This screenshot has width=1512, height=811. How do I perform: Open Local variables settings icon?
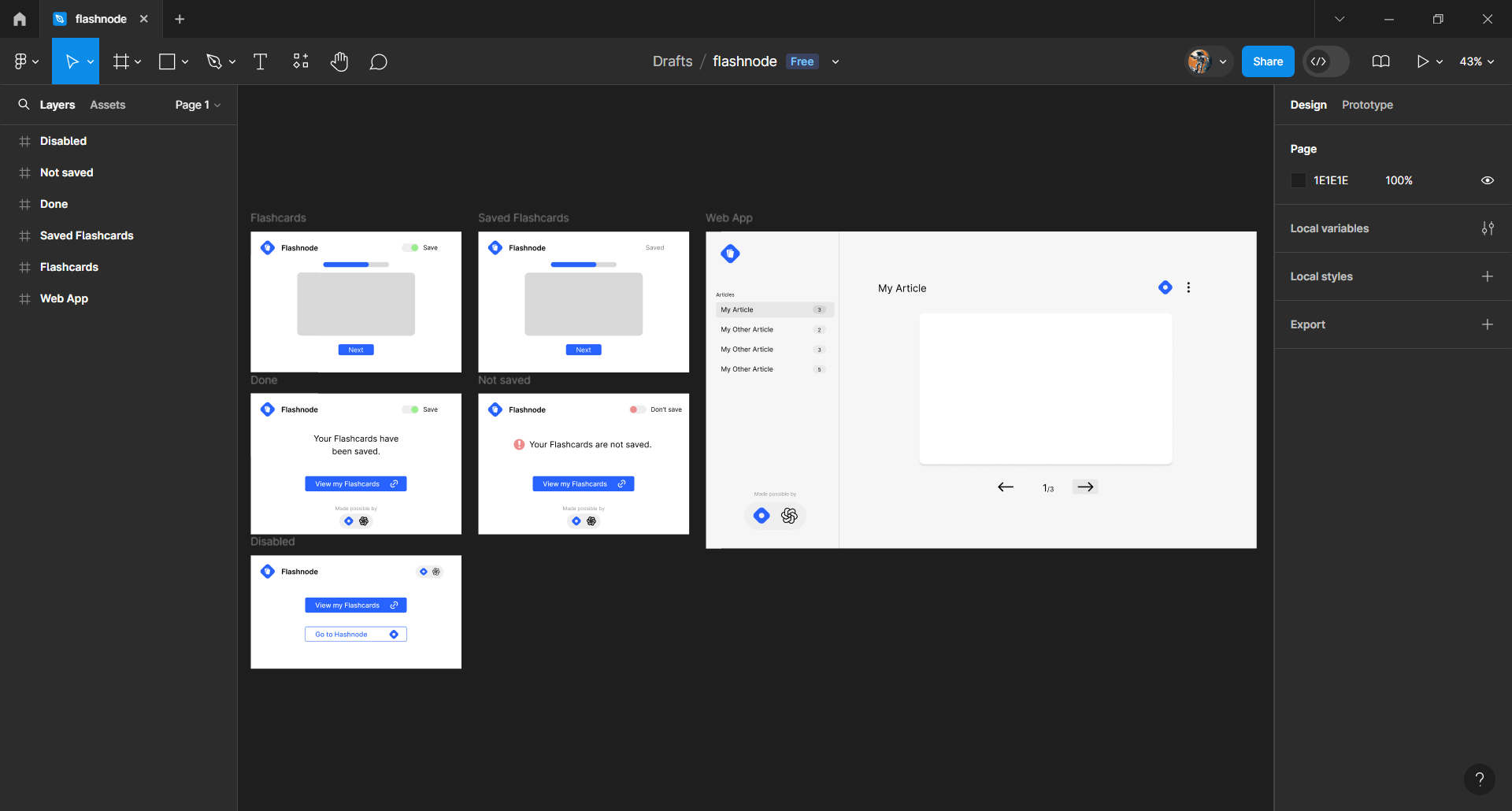[1488, 228]
